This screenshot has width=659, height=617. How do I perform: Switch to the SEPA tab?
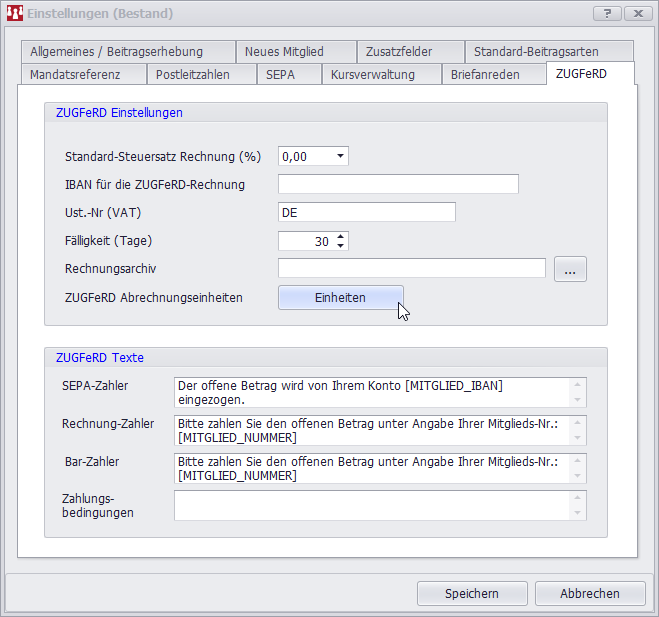click(279, 74)
